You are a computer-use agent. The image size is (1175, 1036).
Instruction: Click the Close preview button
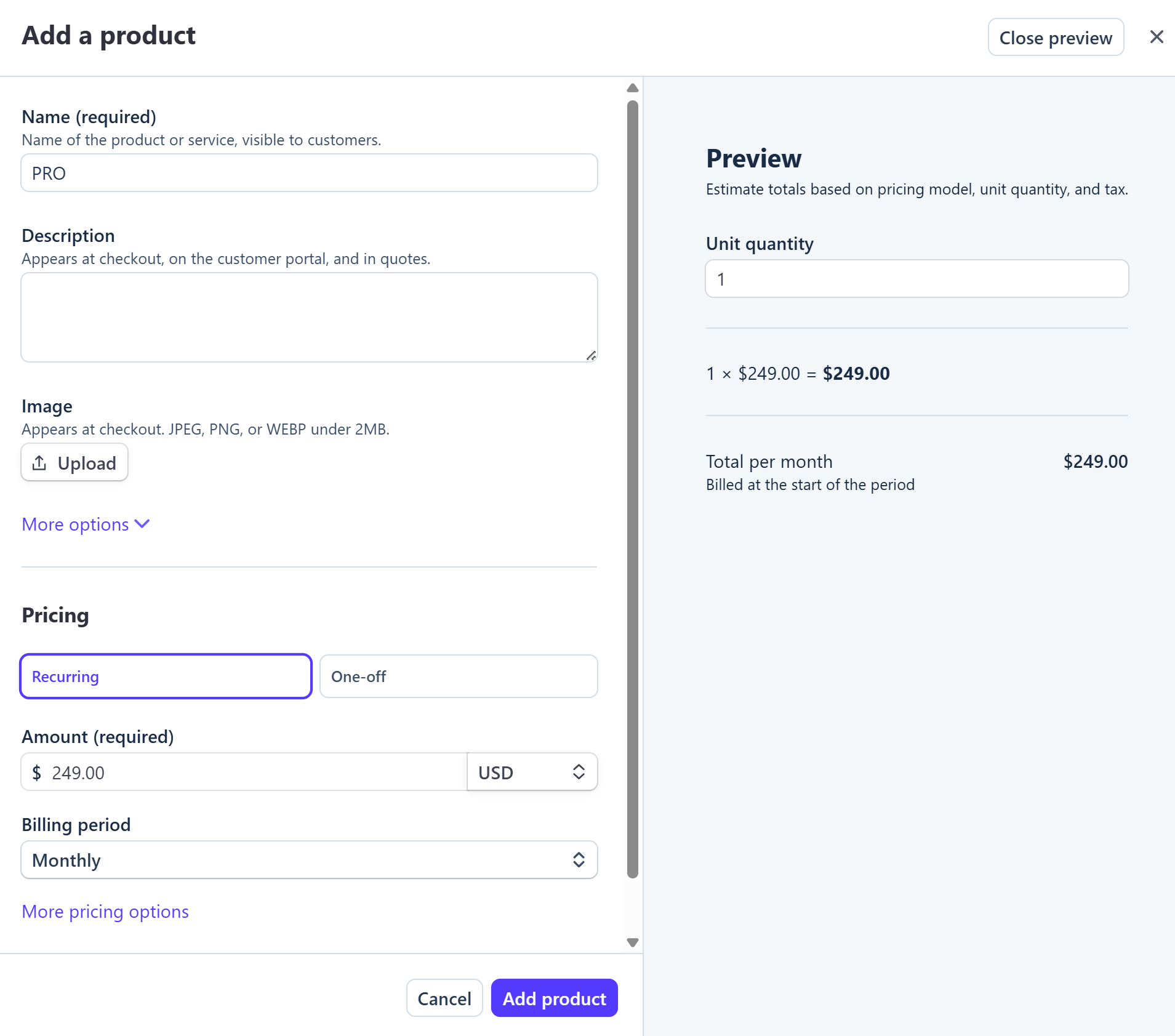(1056, 38)
